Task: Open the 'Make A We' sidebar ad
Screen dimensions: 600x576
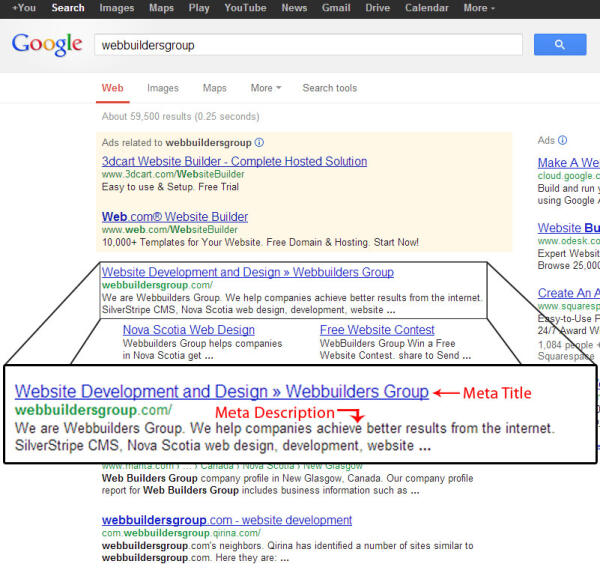Action: click(568, 163)
